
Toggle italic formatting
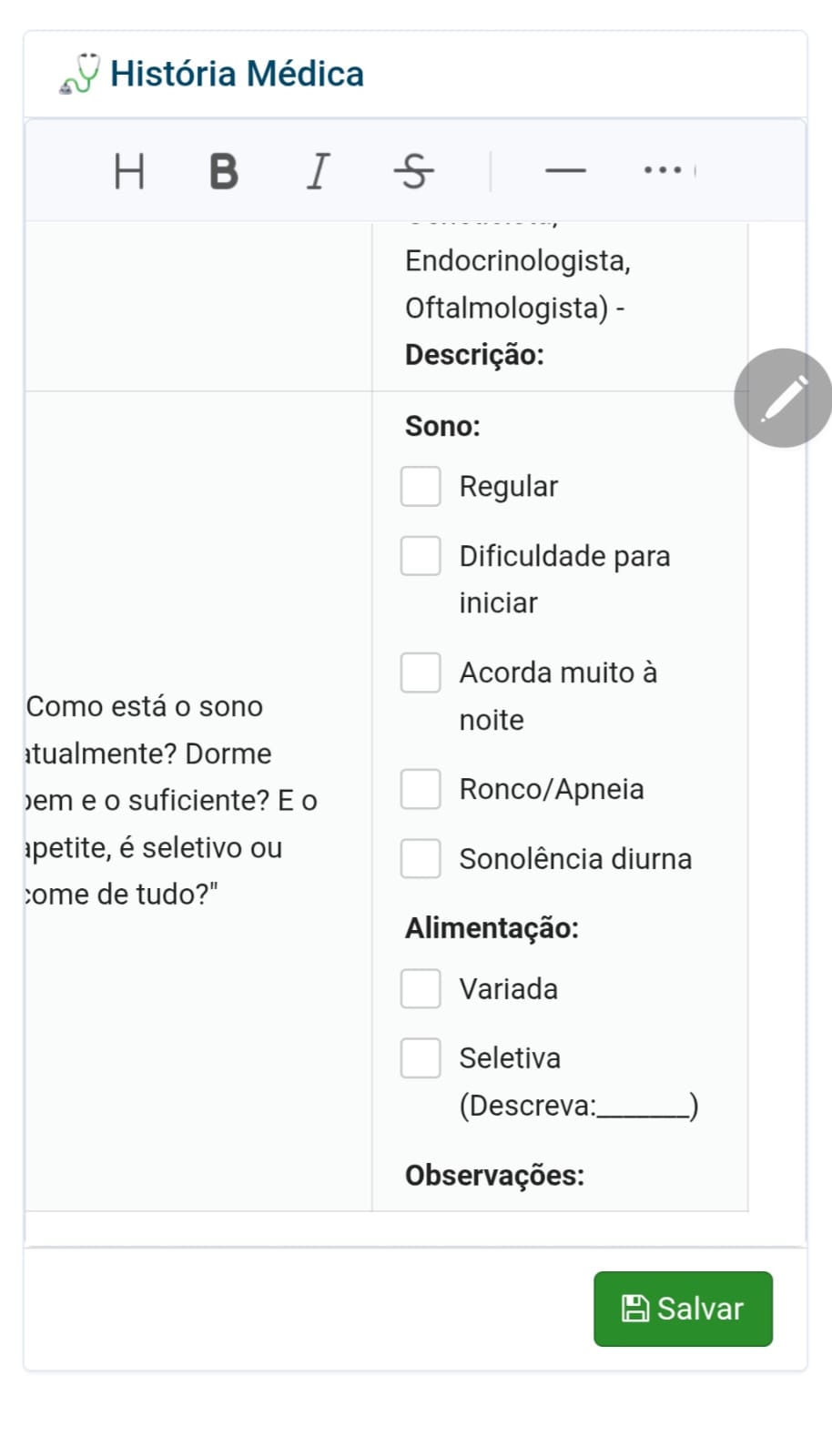318,170
